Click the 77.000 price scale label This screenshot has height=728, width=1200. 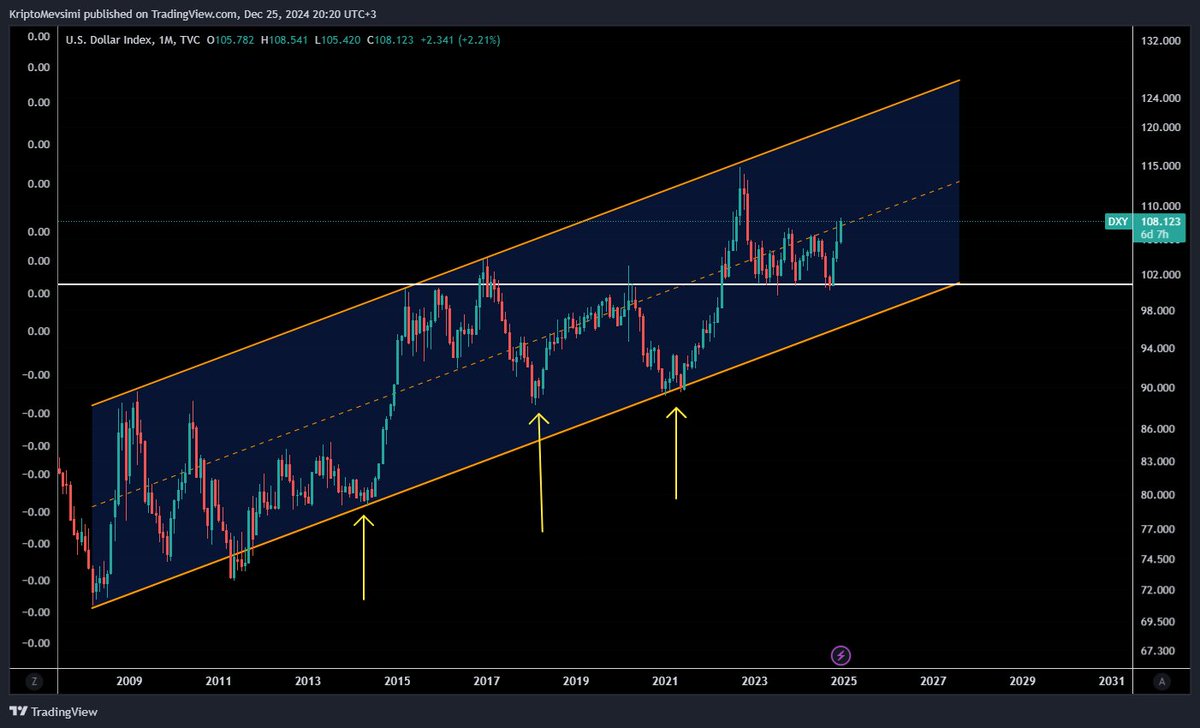pyautogui.click(x=1160, y=529)
